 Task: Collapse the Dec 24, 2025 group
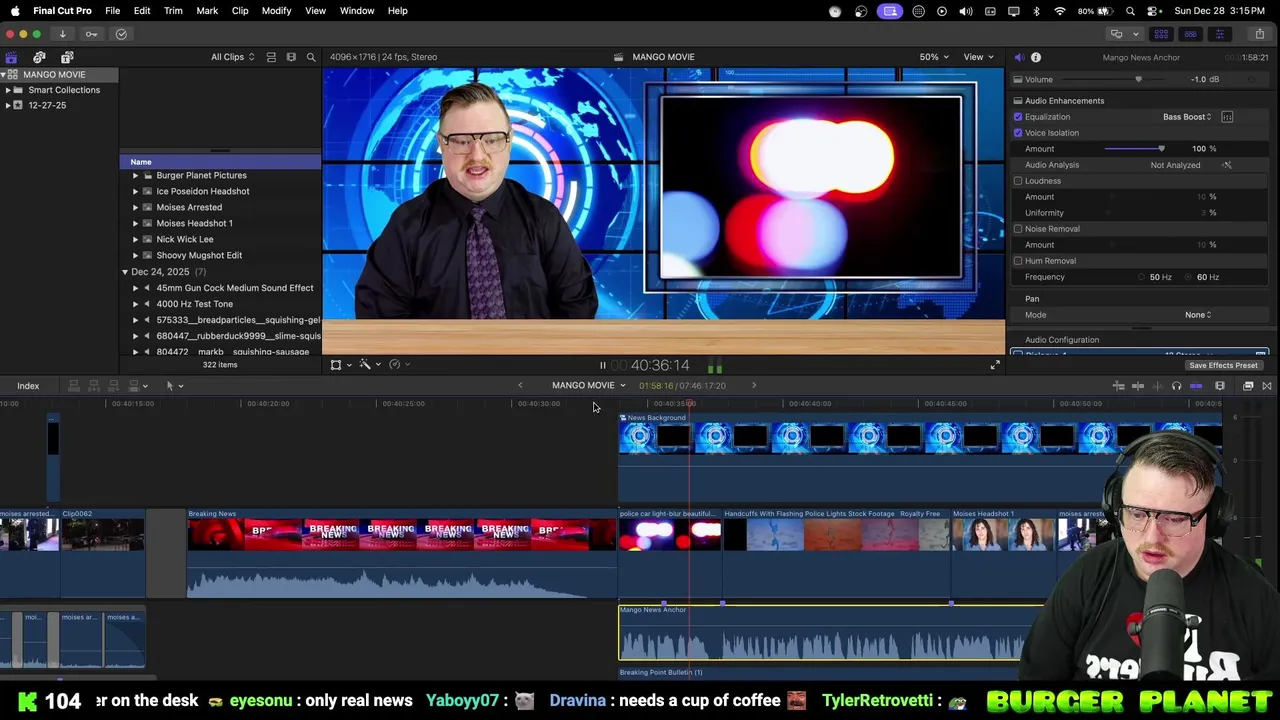pos(125,272)
